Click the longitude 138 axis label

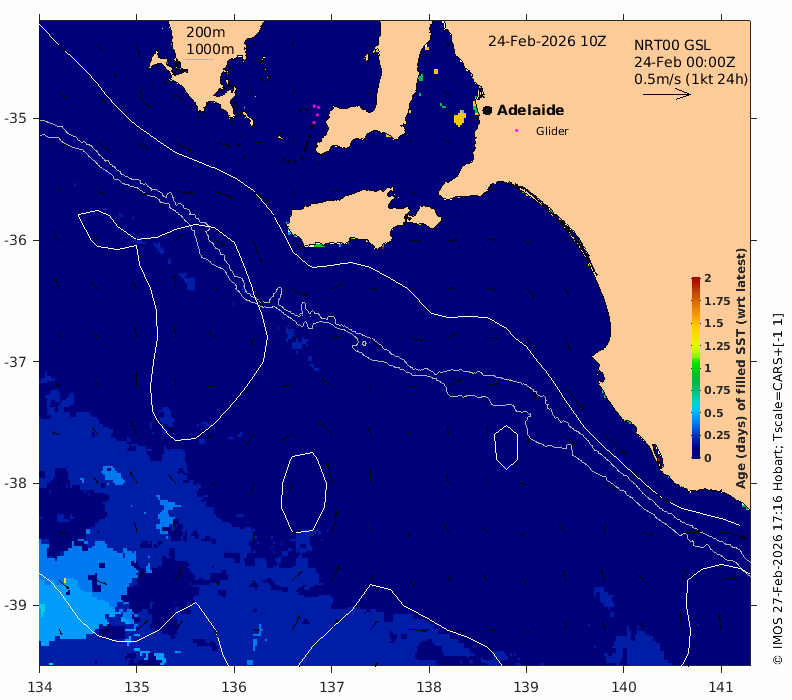coord(429,687)
